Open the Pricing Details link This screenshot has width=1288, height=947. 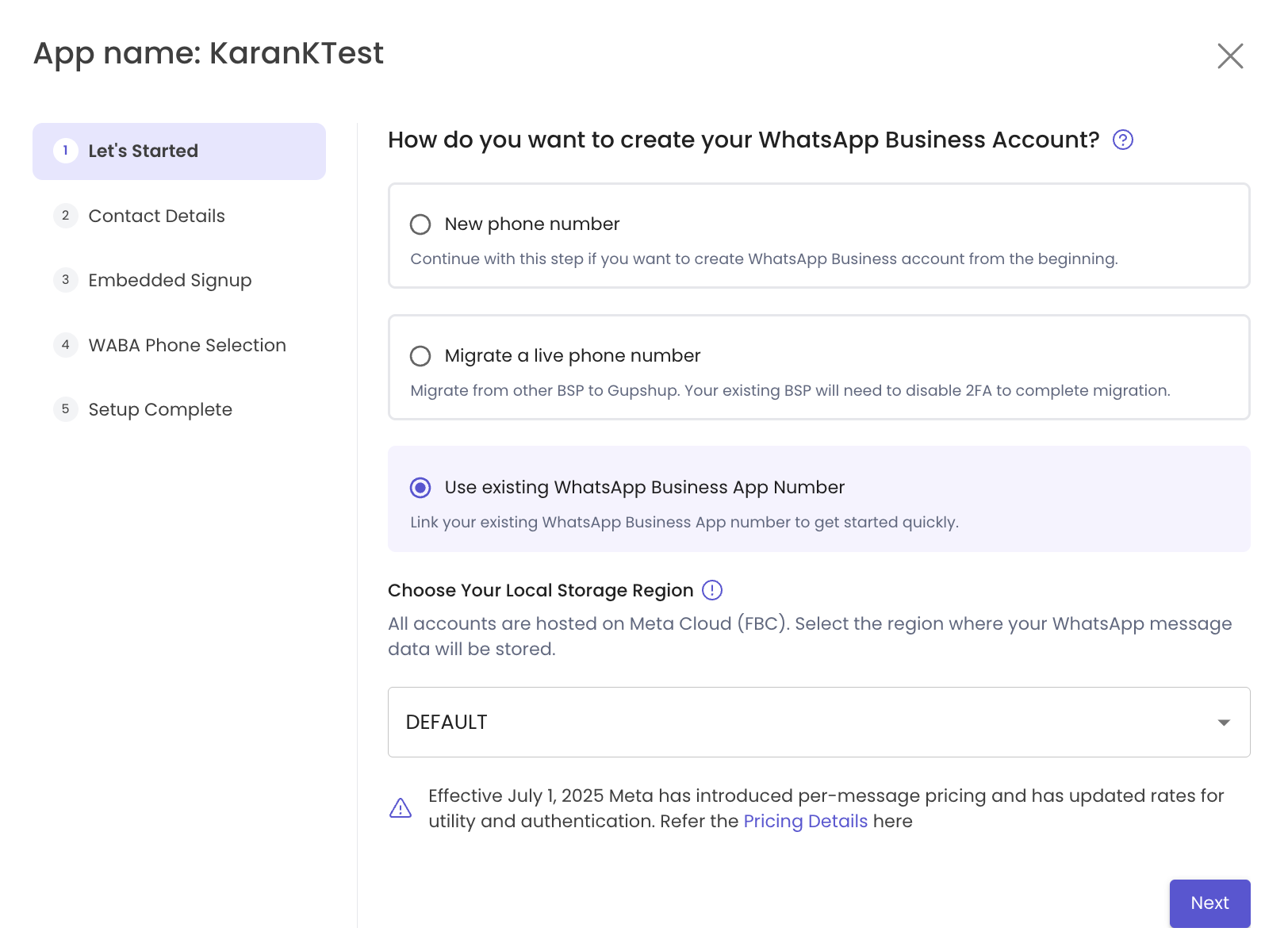pos(805,821)
